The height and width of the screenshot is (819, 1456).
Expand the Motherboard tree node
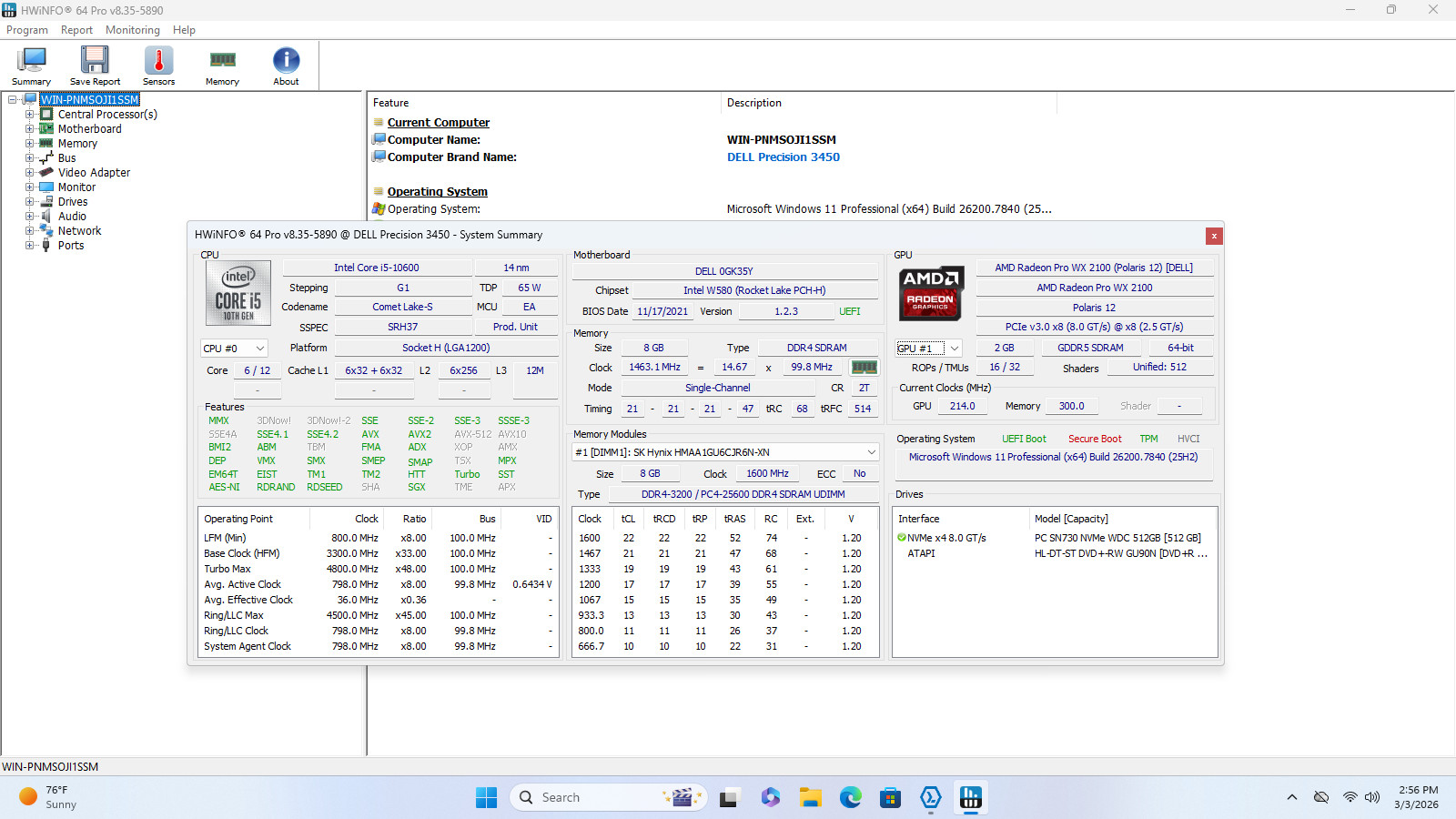[x=29, y=129]
